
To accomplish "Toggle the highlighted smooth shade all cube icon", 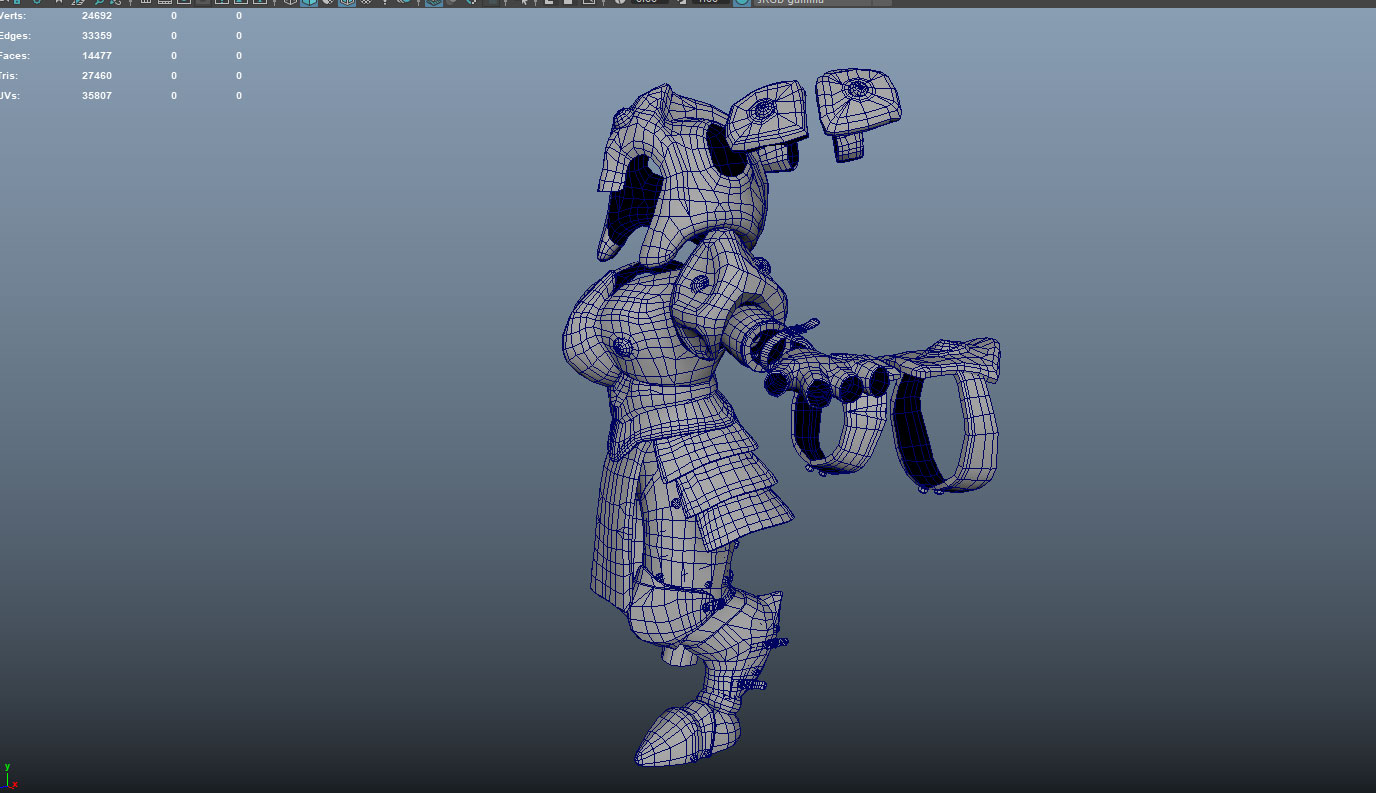I will coord(309,2).
